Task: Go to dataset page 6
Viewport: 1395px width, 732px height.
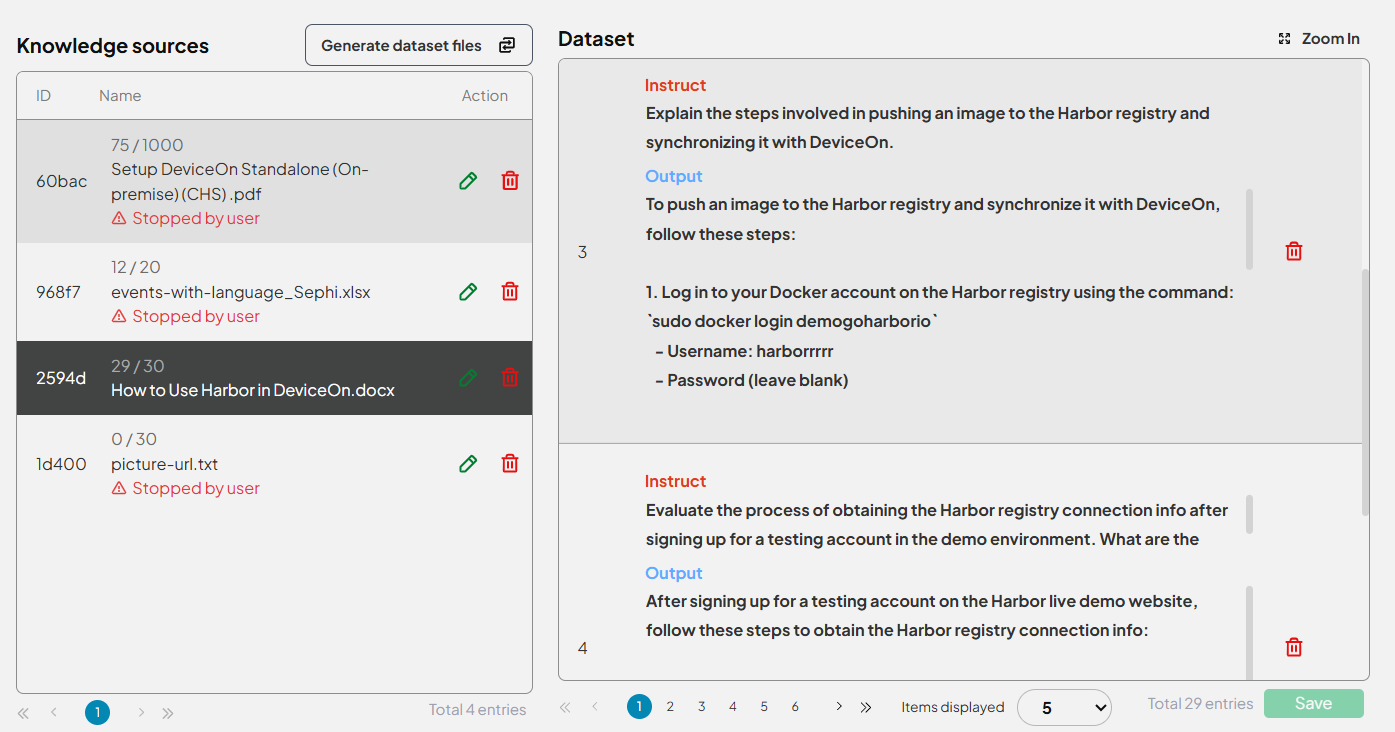Action: coord(795,707)
